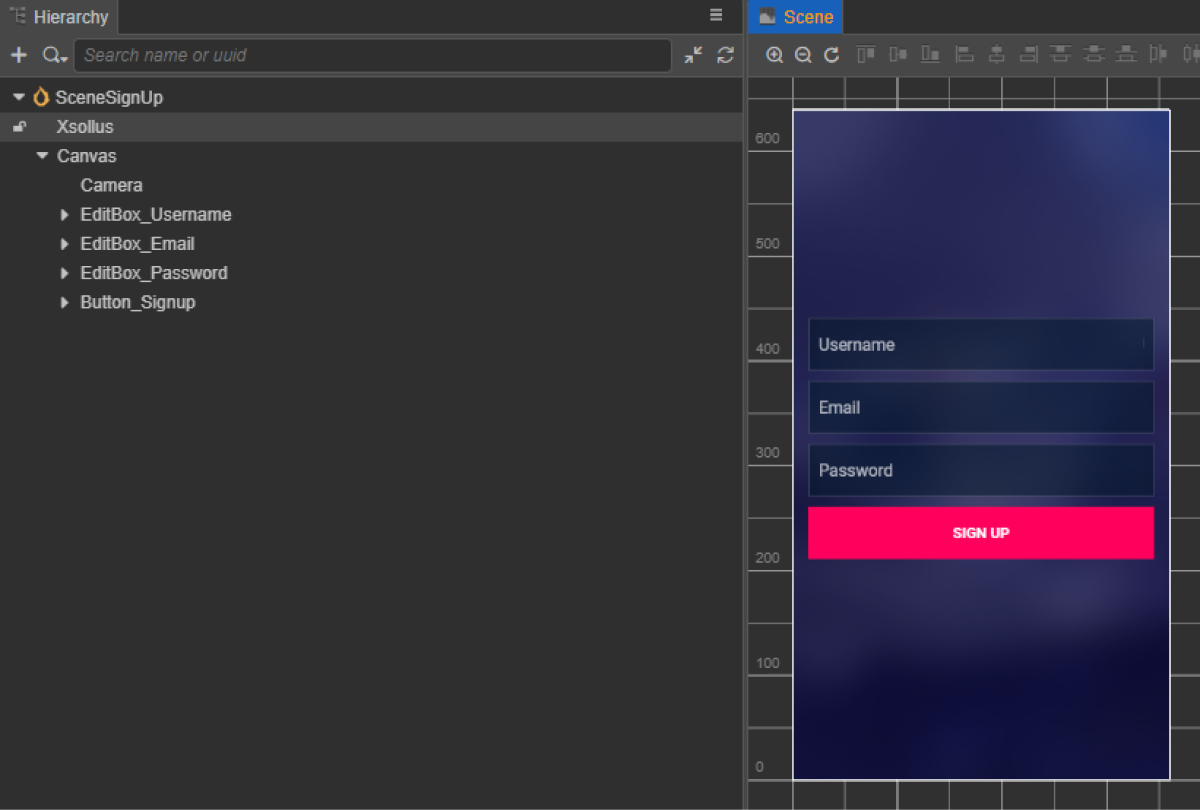Click the pink SIGN UP button

[x=980, y=533]
